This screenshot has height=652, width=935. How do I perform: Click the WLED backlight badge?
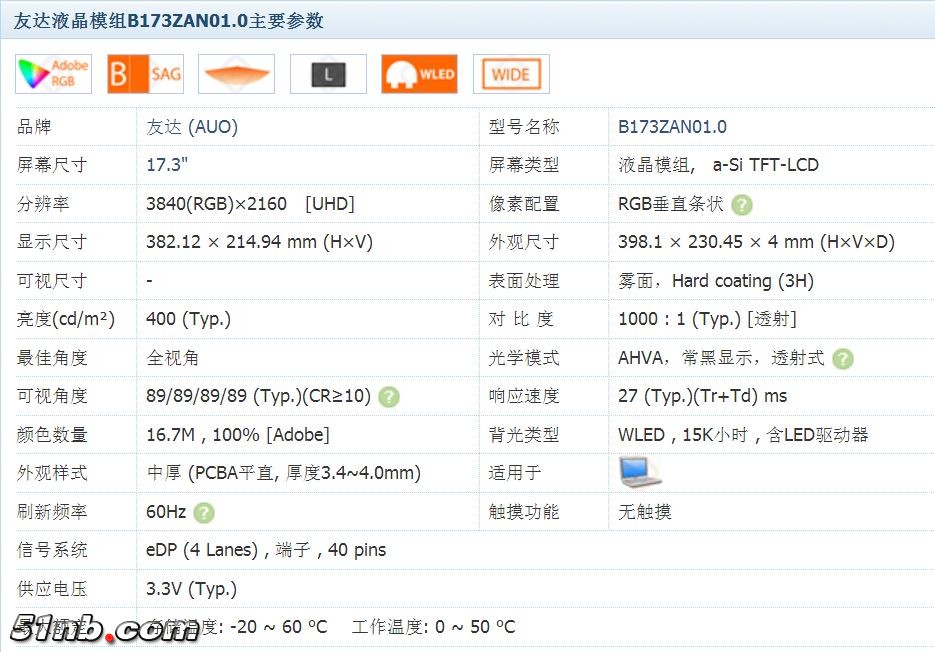(419, 74)
